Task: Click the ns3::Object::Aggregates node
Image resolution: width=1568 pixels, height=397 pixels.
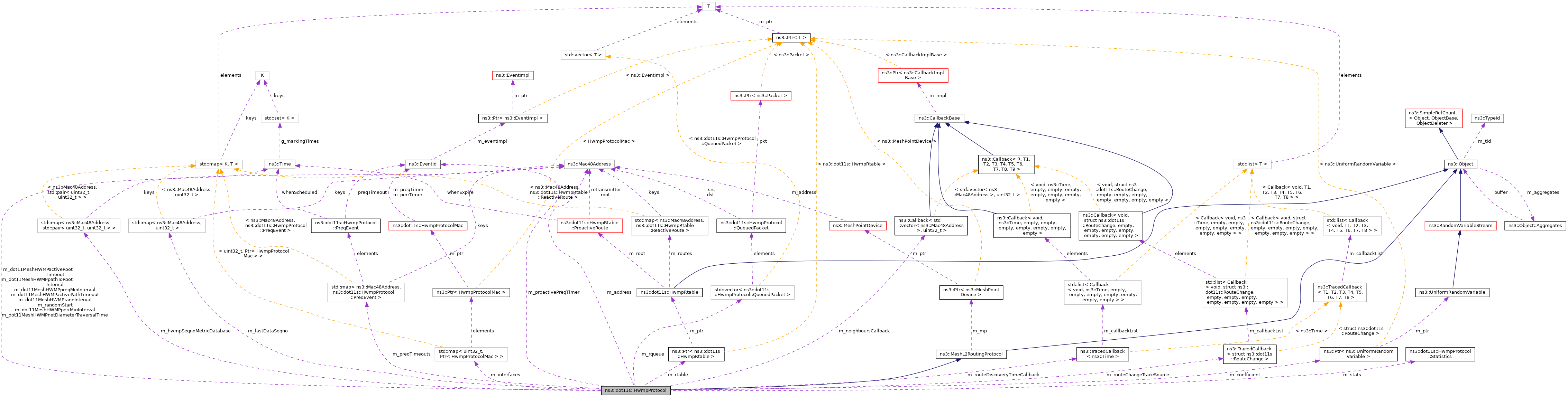Action: tap(1534, 226)
